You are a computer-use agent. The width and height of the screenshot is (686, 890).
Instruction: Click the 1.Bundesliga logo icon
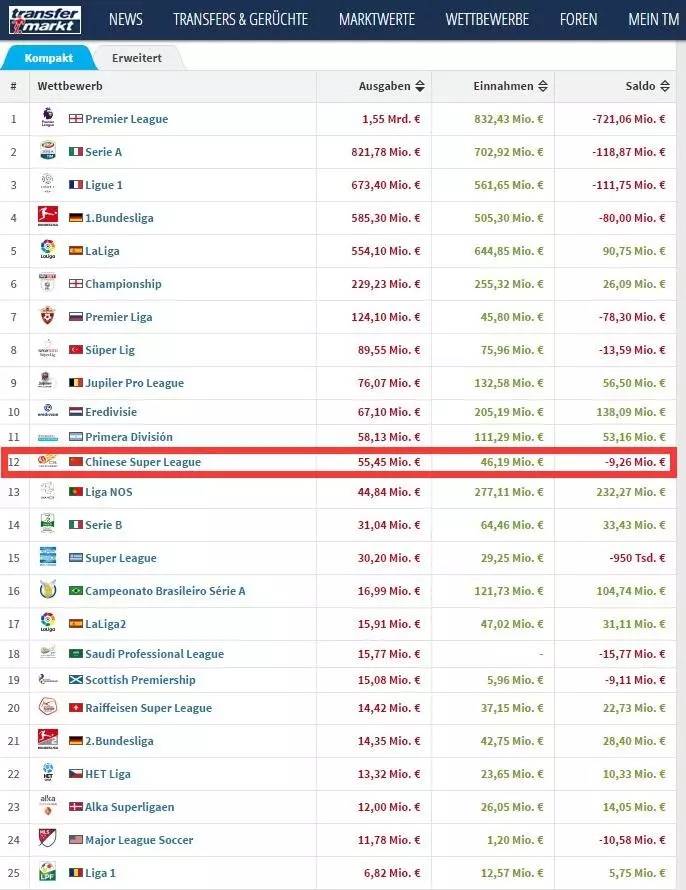tap(47, 217)
